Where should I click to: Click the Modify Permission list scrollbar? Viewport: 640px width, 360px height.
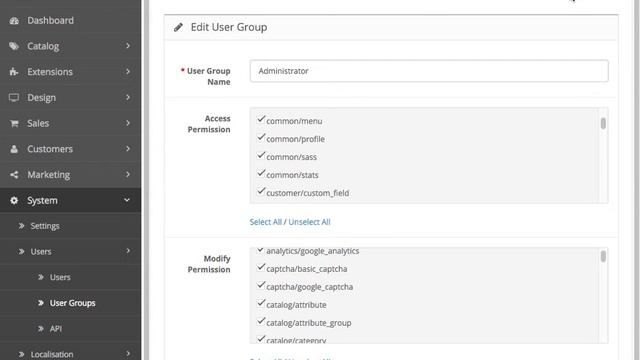[603, 256]
